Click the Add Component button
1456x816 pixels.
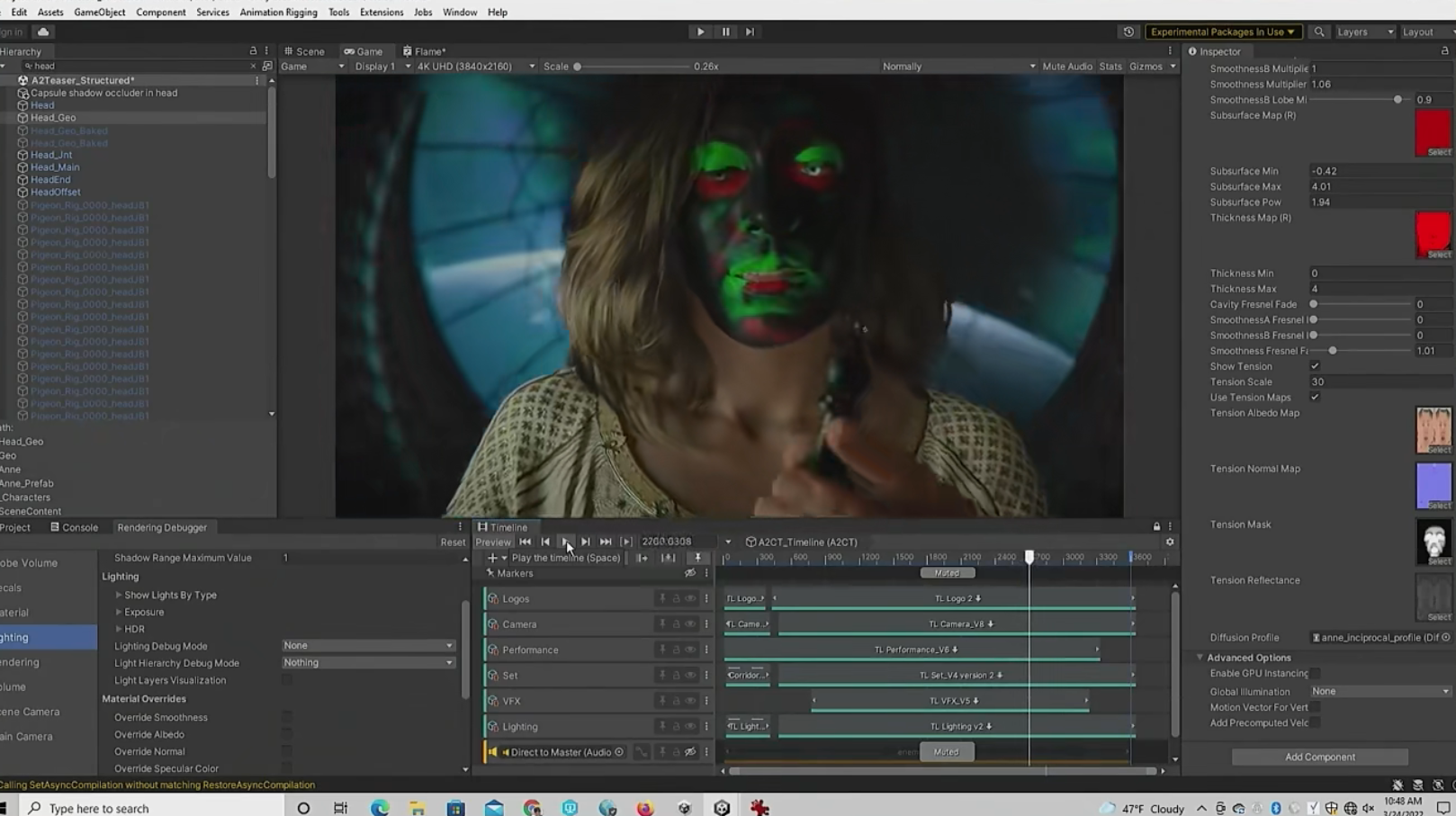pyautogui.click(x=1319, y=757)
